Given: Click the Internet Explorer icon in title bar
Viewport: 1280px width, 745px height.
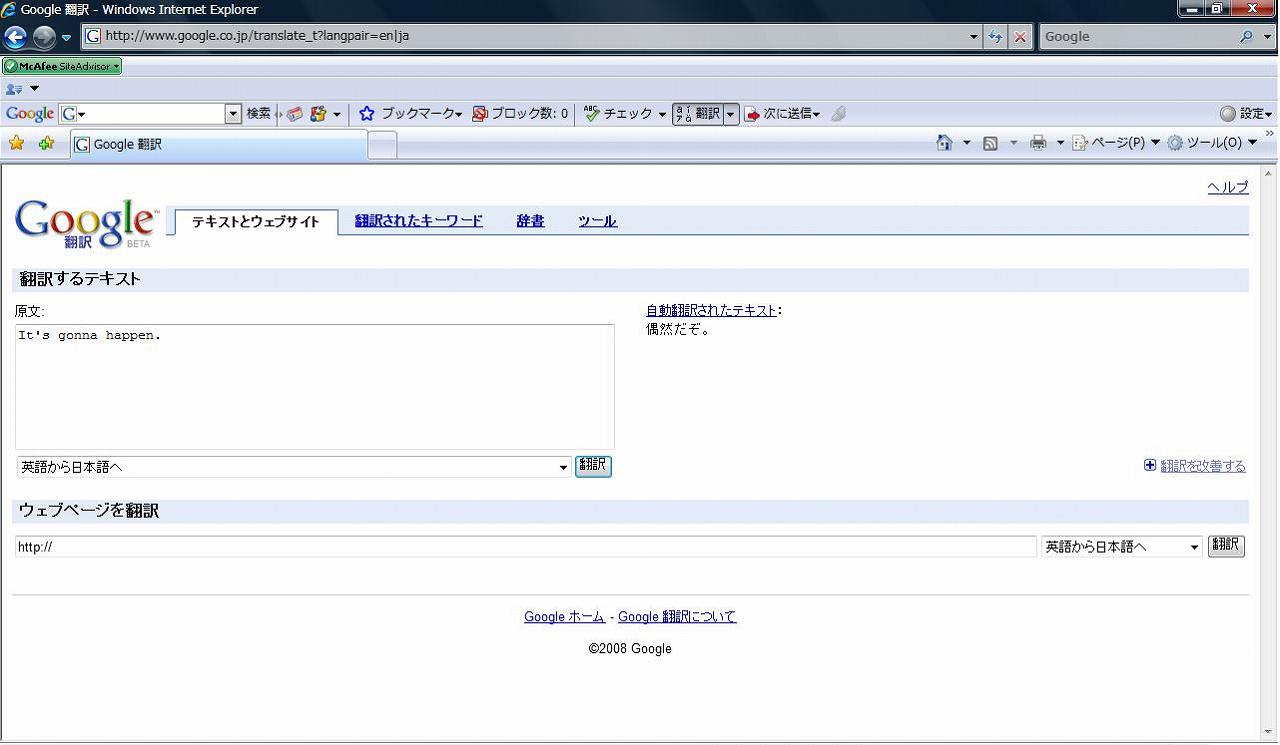Looking at the screenshot, I should (x=9, y=9).
